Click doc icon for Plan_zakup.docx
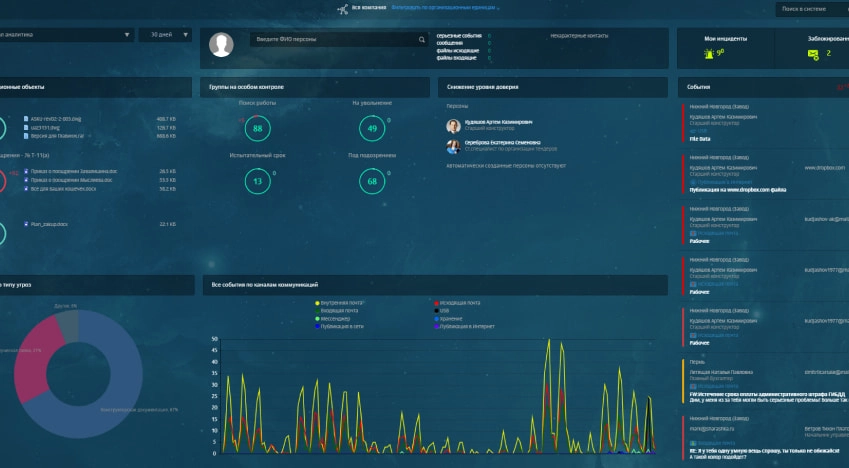 [x=26, y=224]
